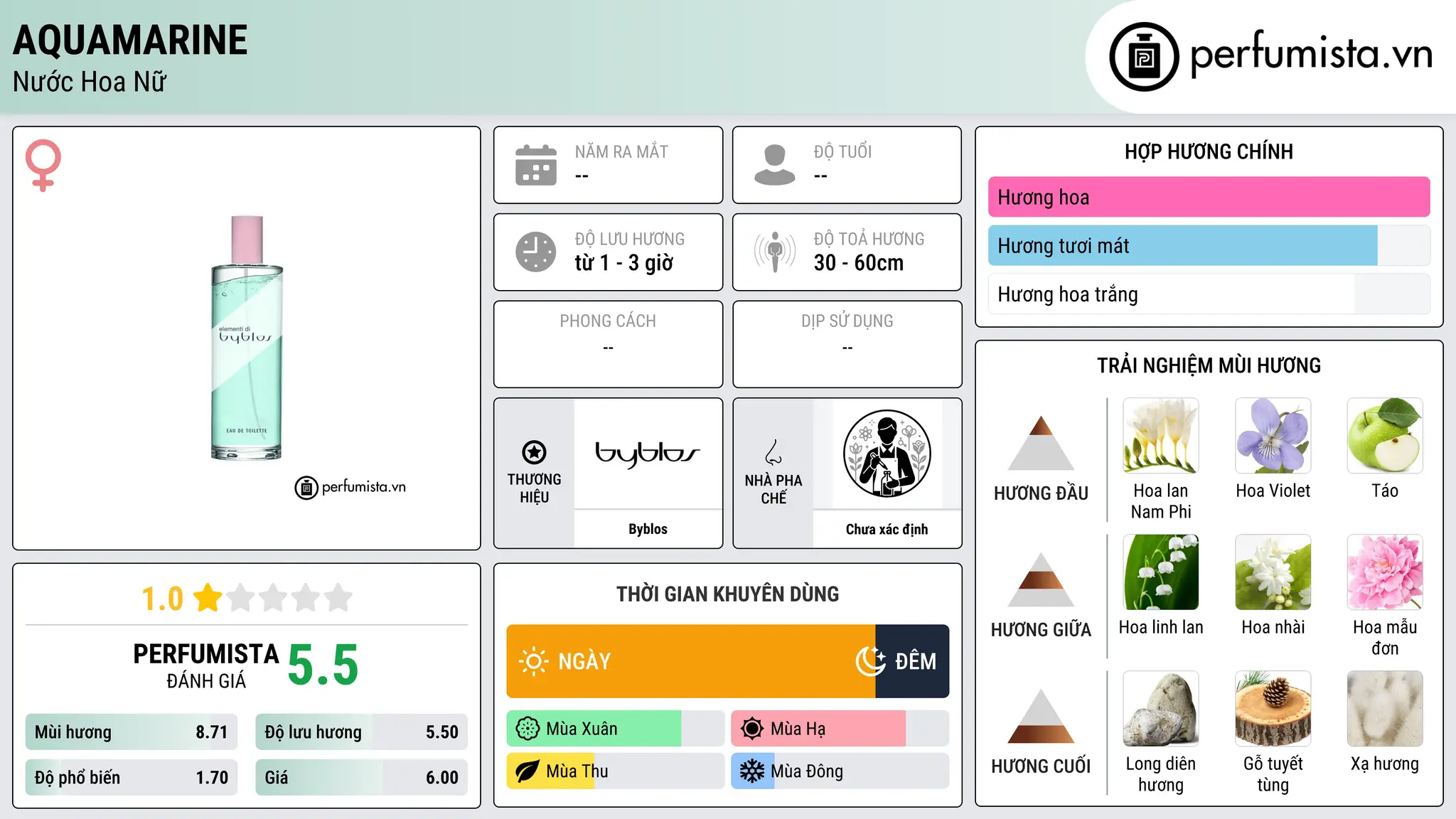Click the sun icon for Mùa Hạ
The width and height of the screenshot is (1456, 819).
coord(752,729)
